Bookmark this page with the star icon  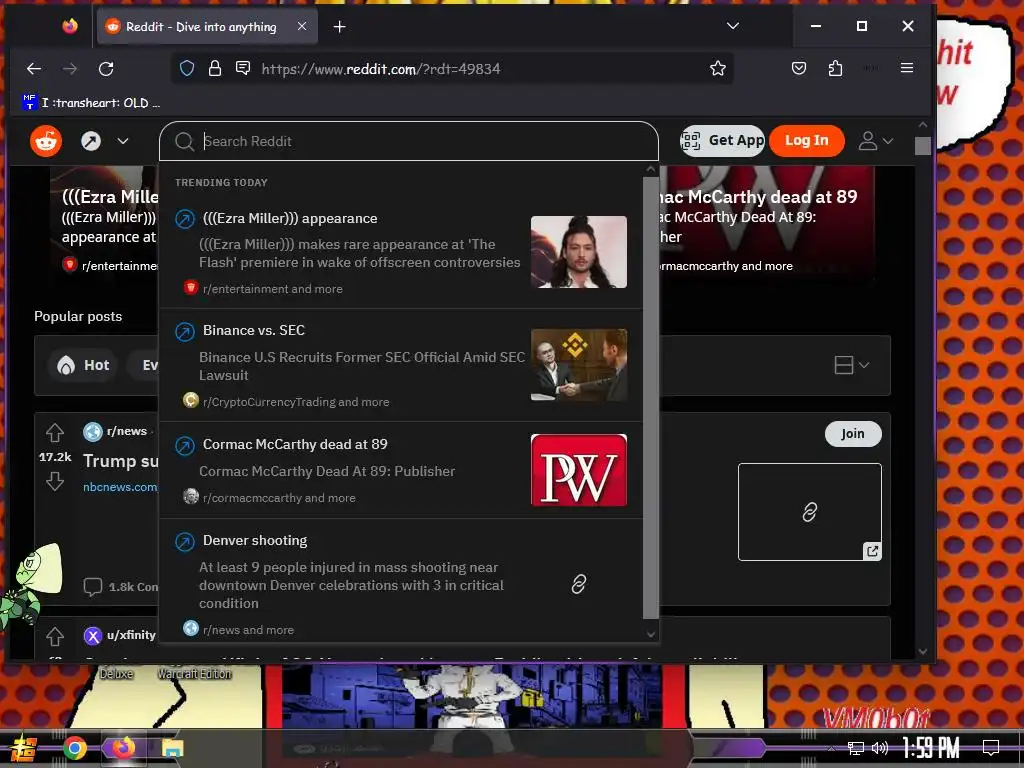click(718, 69)
